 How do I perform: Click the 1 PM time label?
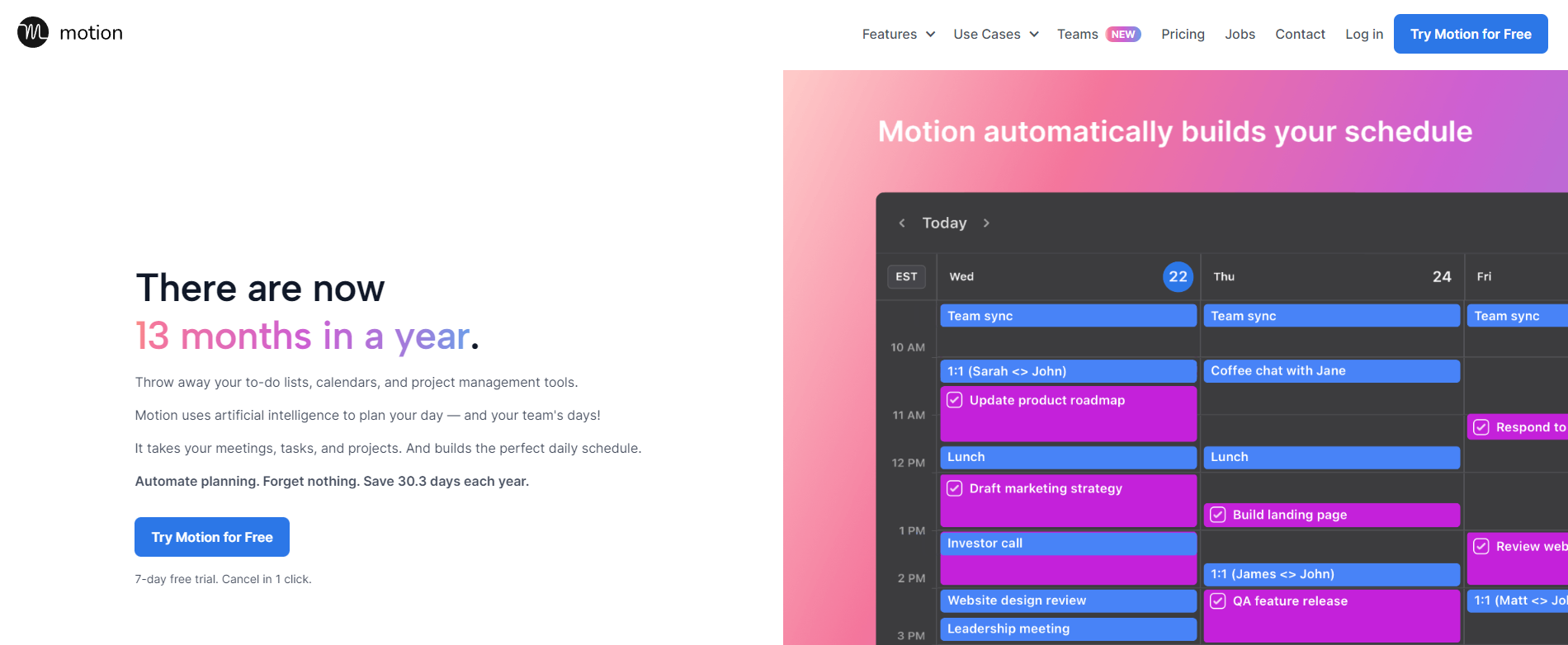[x=912, y=530]
